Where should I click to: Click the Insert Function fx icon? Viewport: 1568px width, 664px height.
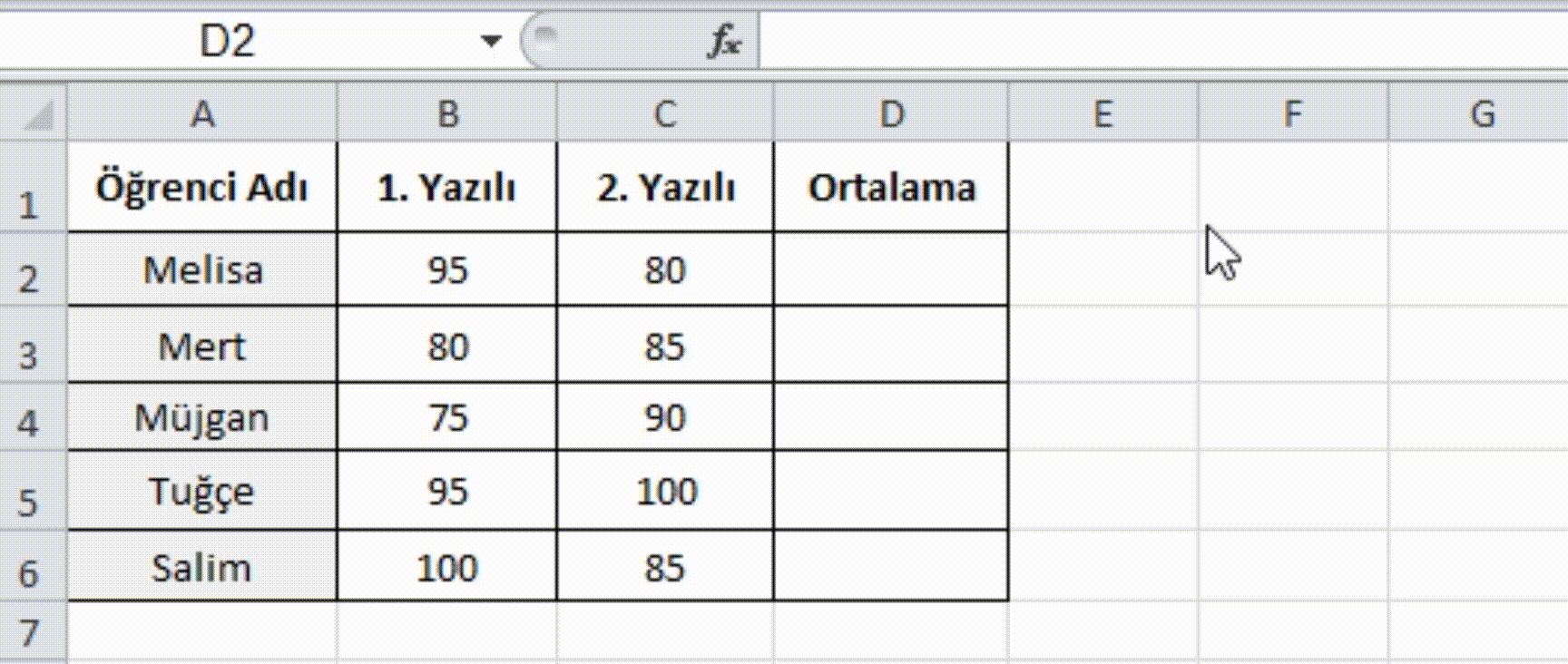(724, 41)
